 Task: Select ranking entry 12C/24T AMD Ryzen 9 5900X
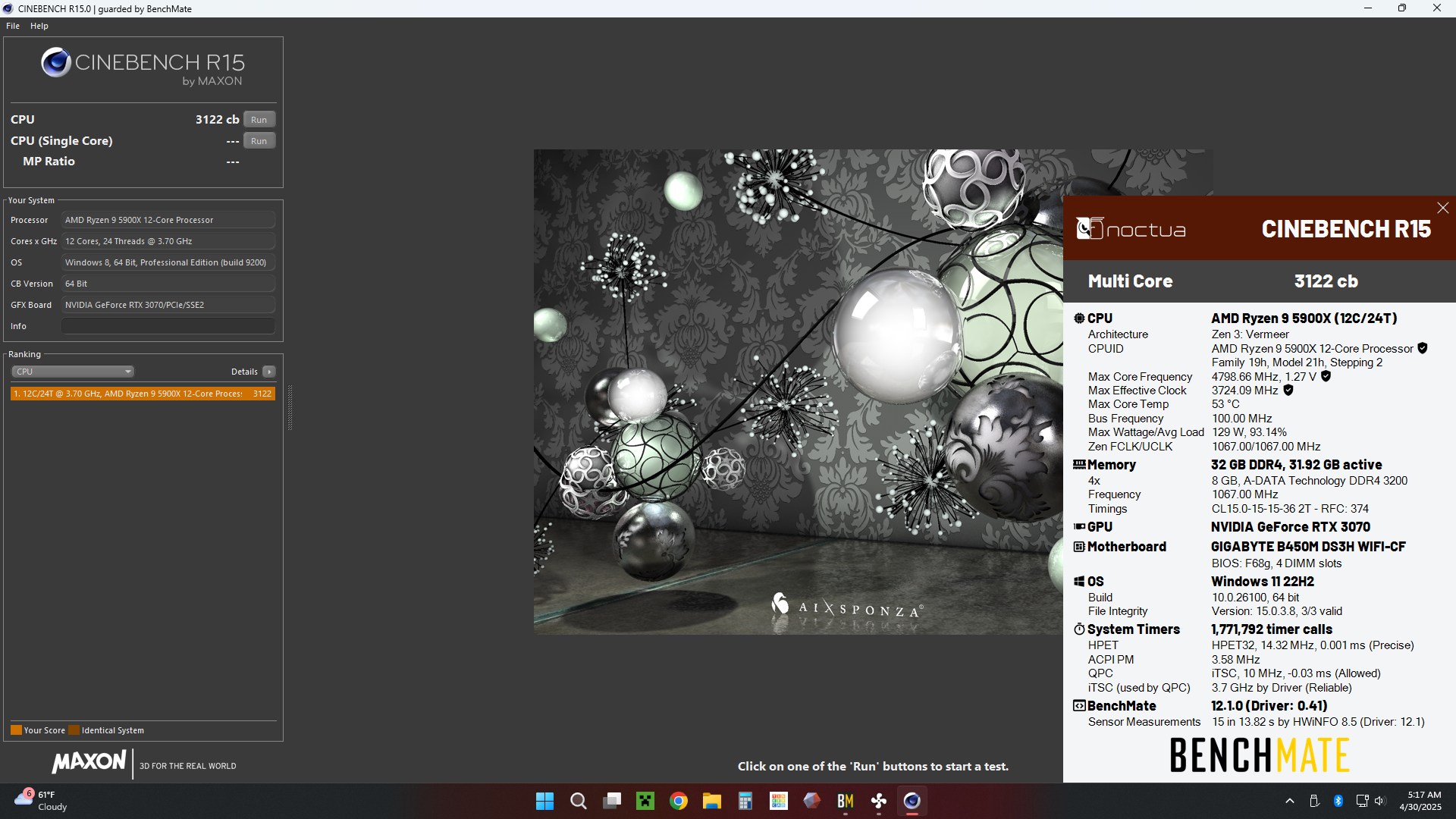tap(143, 394)
